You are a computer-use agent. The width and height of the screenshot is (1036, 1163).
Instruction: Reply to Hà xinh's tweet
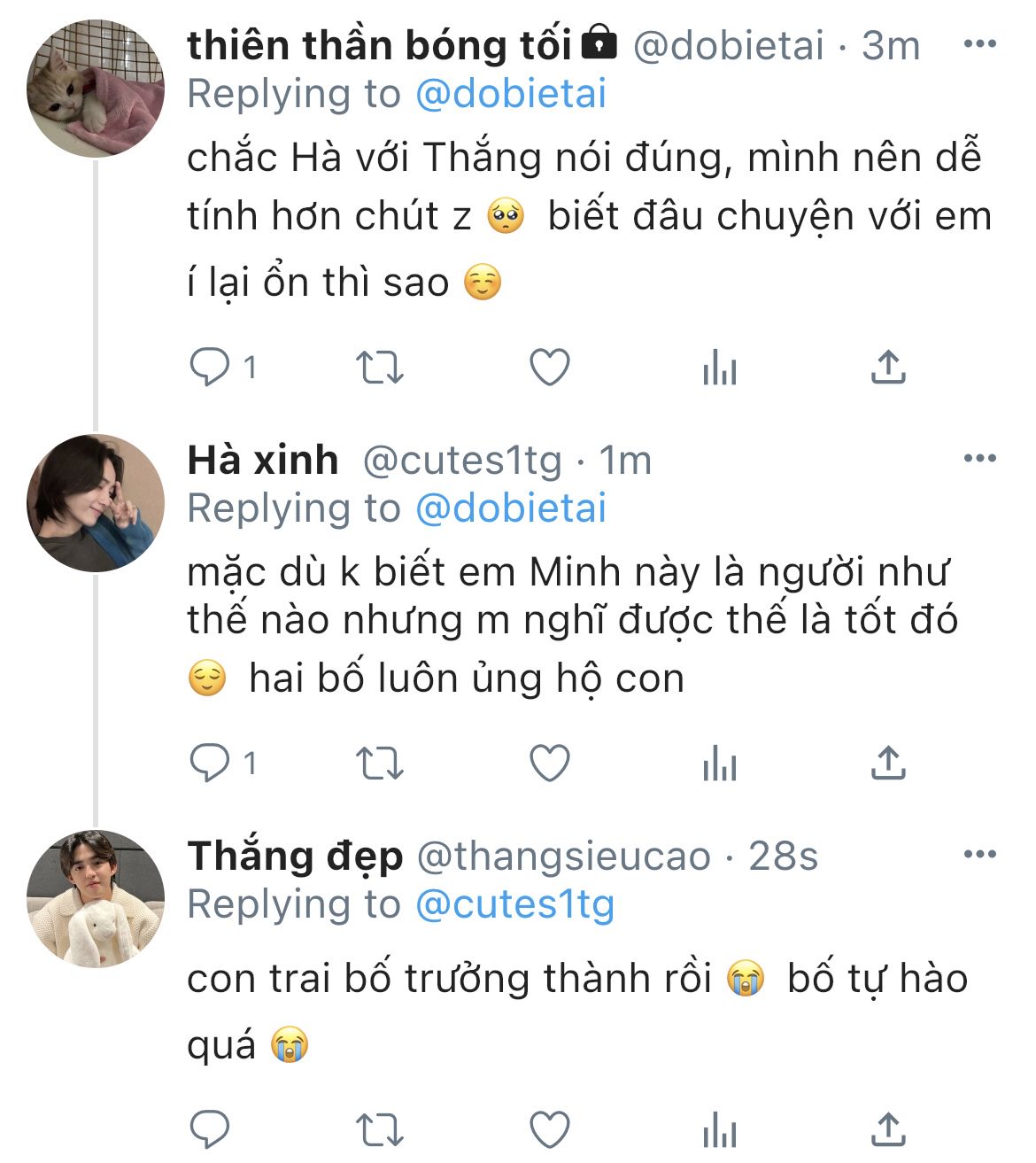[211, 763]
